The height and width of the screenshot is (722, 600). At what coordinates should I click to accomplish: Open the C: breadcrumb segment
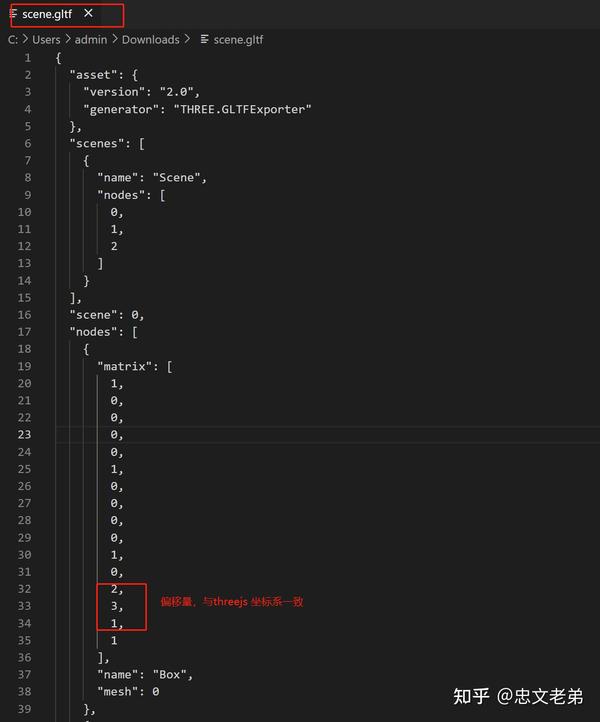(x=12, y=40)
